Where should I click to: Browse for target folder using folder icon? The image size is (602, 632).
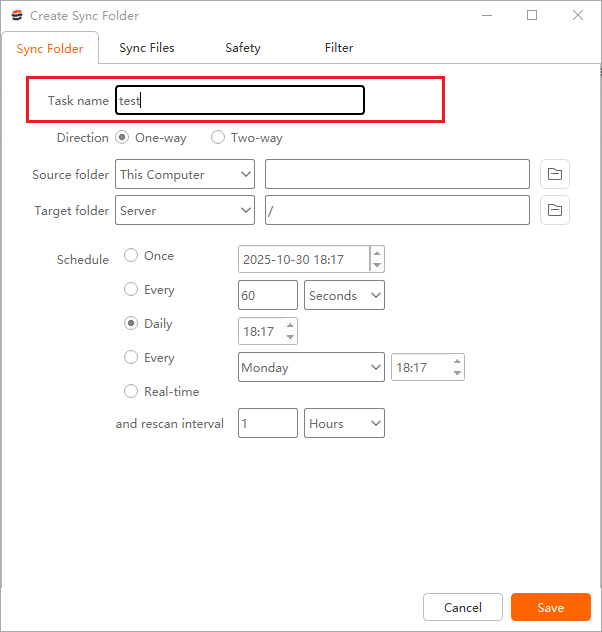tap(555, 210)
